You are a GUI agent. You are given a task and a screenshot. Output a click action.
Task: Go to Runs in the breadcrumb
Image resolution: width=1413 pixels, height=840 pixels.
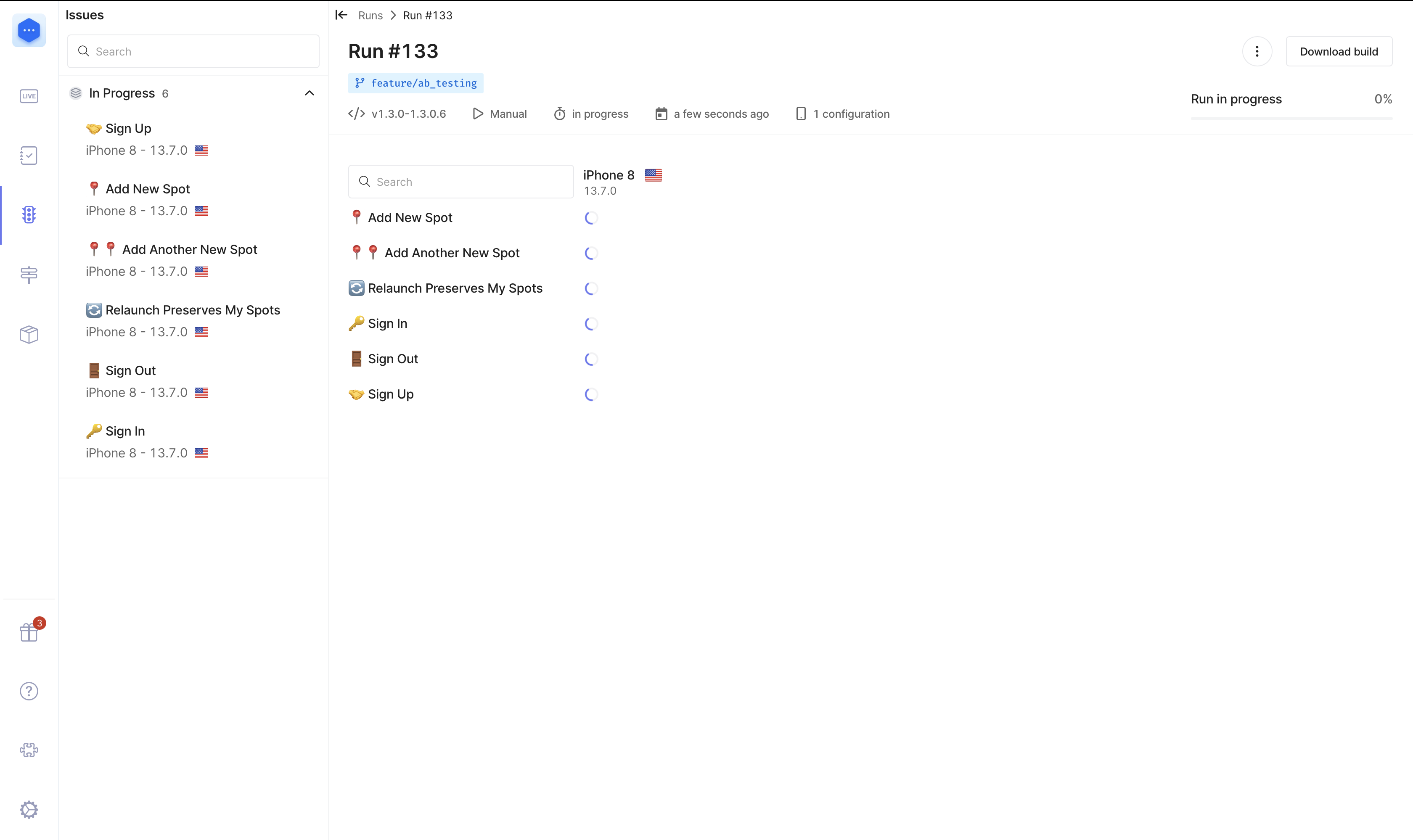370,16
